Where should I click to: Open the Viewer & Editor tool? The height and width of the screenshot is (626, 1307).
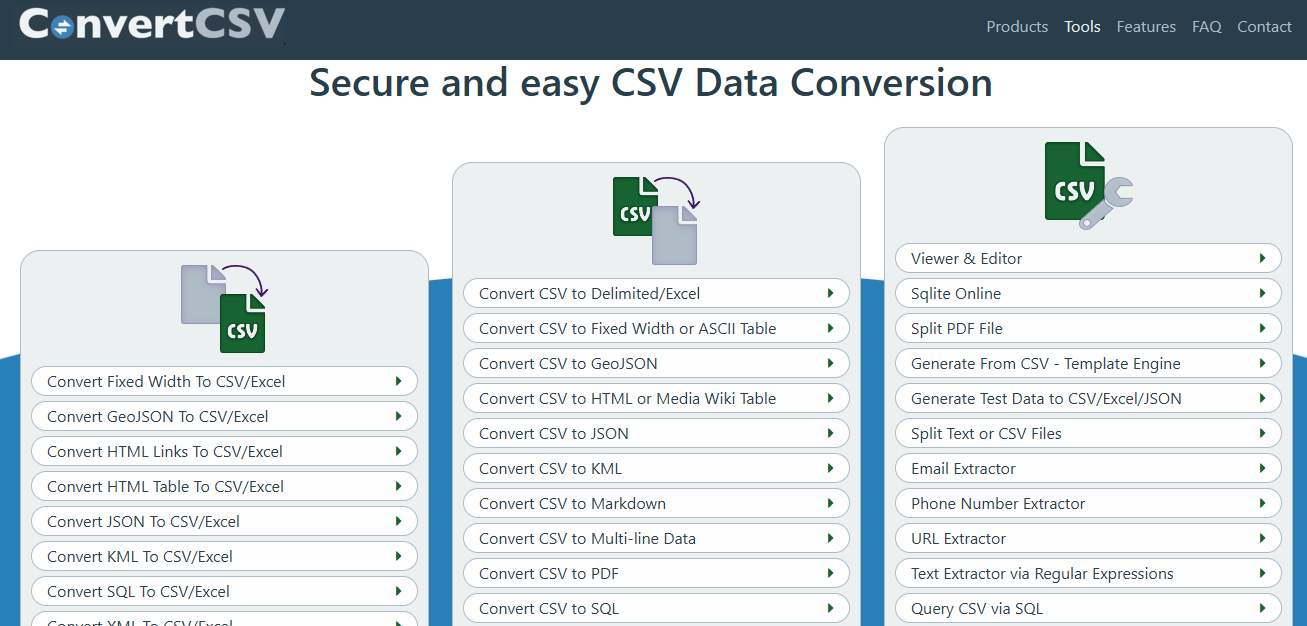coord(1088,258)
